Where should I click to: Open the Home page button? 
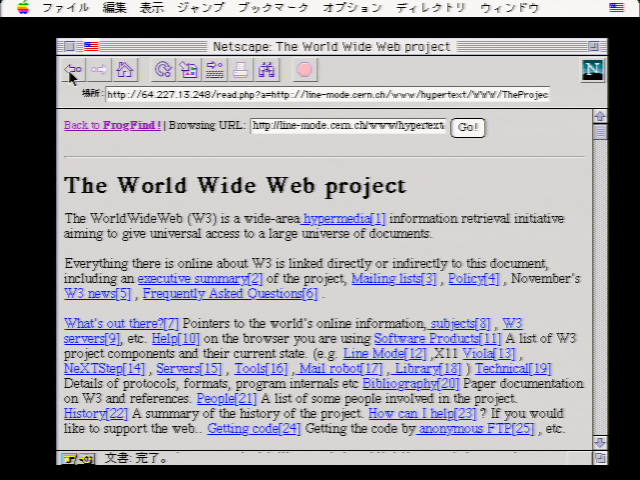pos(125,70)
